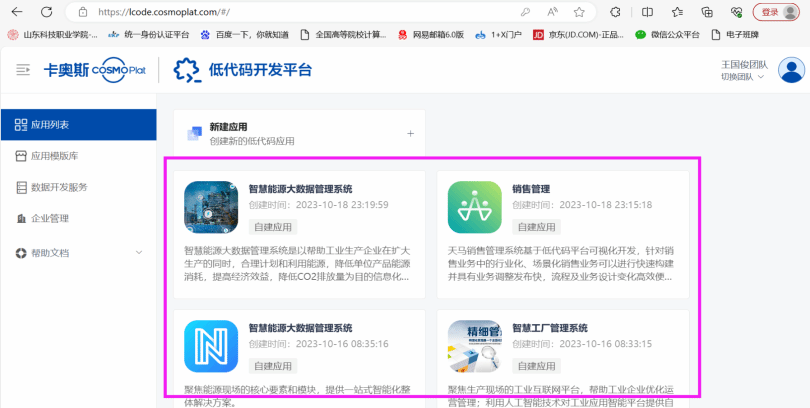The height and width of the screenshot is (408, 810).
Task: Reload the current page
Action: click(47, 12)
